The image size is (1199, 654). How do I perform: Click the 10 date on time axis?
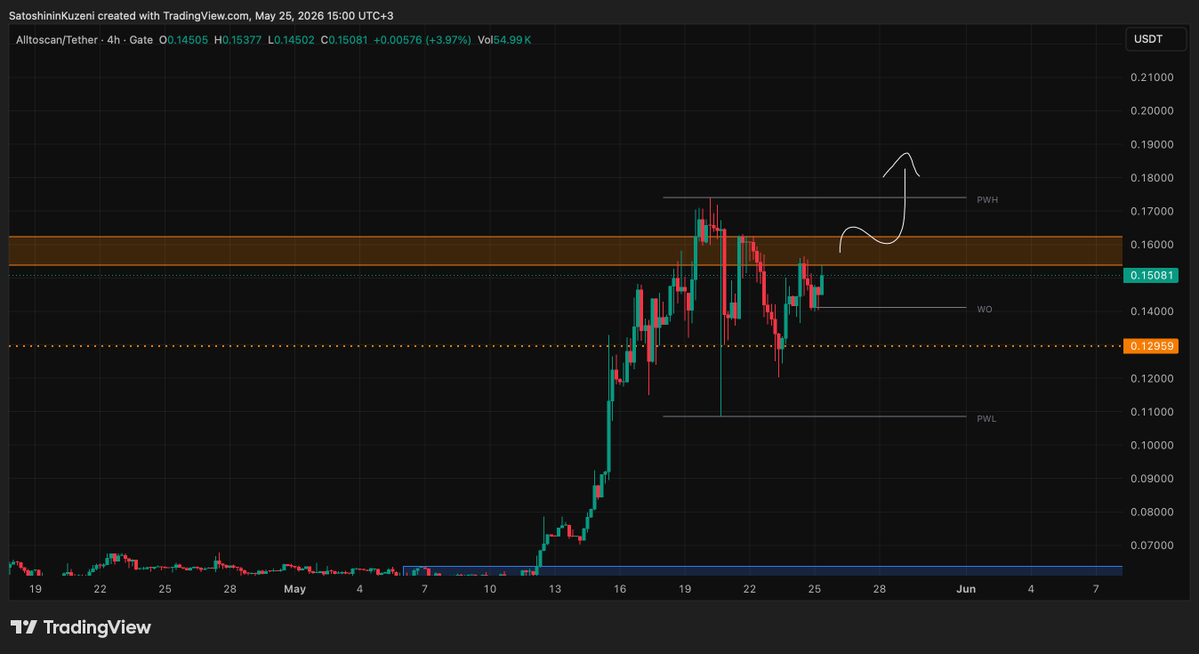click(x=489, y=589)
